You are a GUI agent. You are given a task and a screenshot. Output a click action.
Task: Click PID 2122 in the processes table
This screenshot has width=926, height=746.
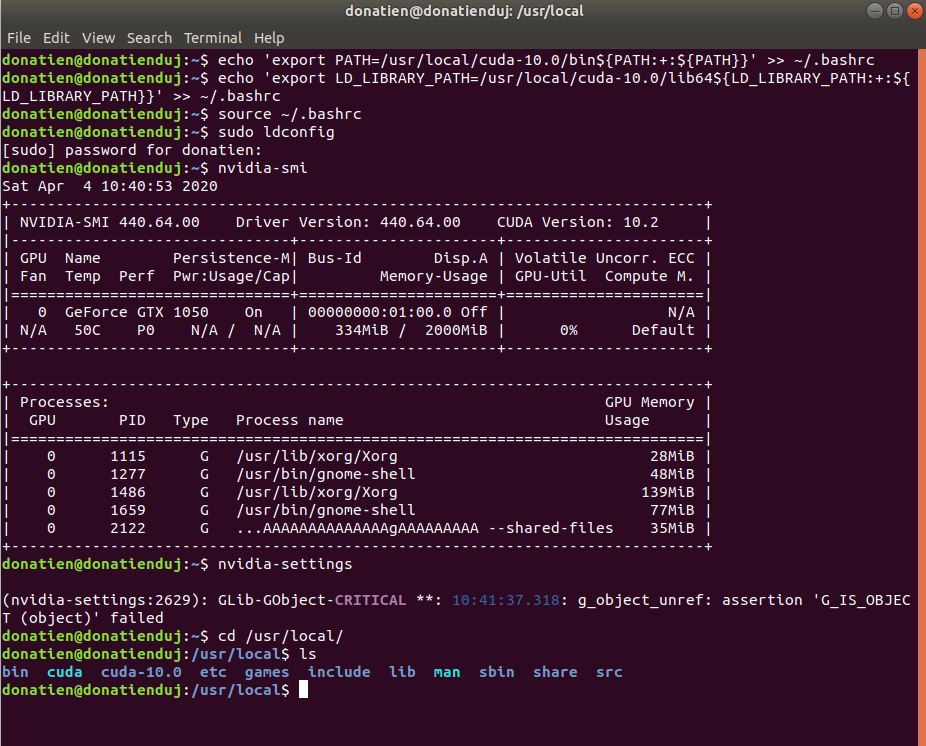(x=128, y=528)
